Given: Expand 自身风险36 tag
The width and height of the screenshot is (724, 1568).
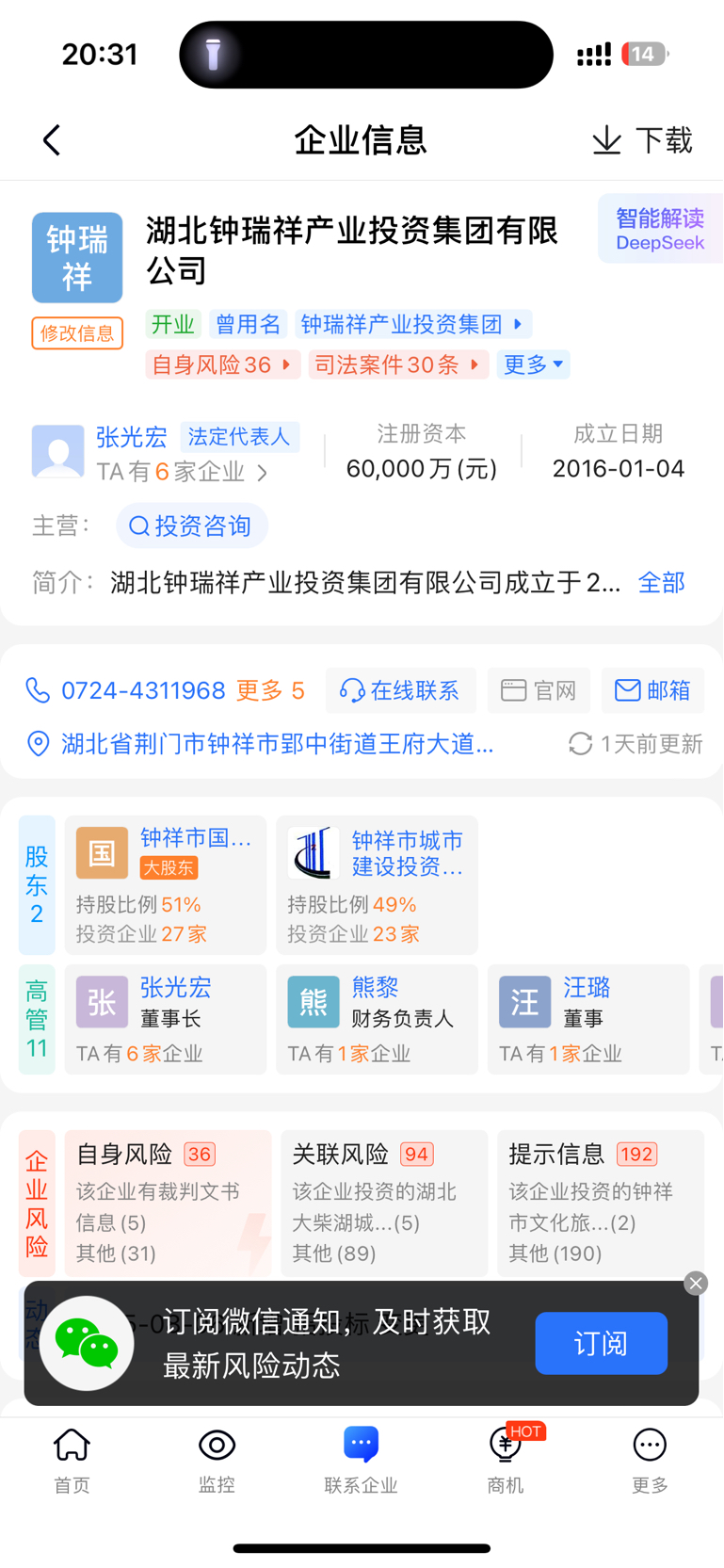Looking at the screenshot, I should click(223, 364).
